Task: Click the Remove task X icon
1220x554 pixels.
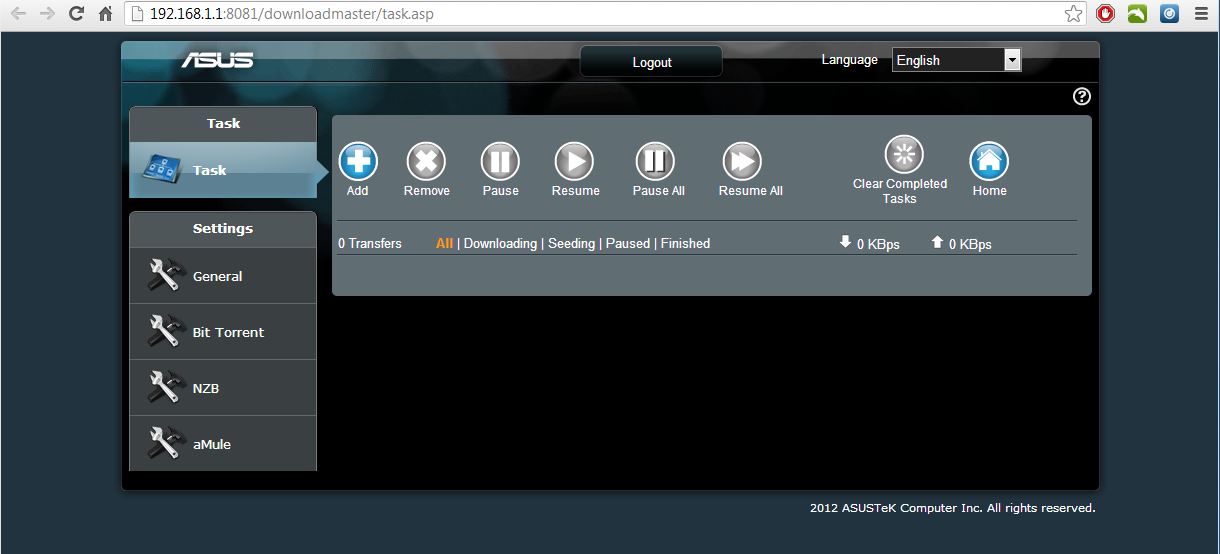Action: pos(426,161)
